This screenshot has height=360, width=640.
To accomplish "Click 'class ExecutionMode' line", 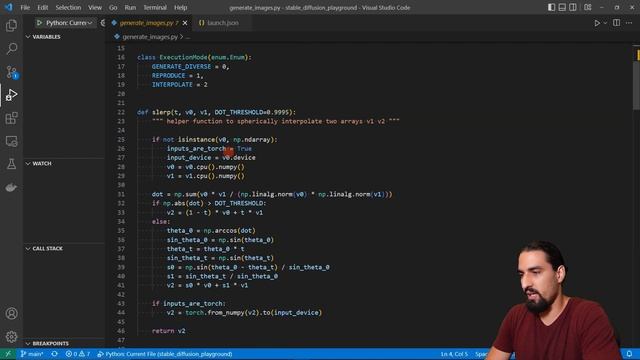I will [194, 57].
